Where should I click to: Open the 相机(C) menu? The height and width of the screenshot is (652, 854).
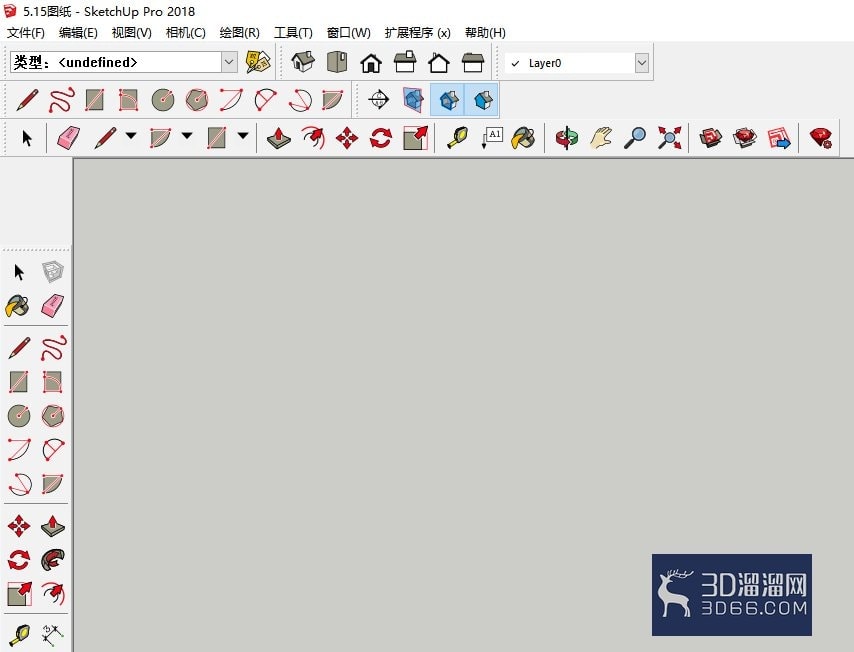[185, 33]
